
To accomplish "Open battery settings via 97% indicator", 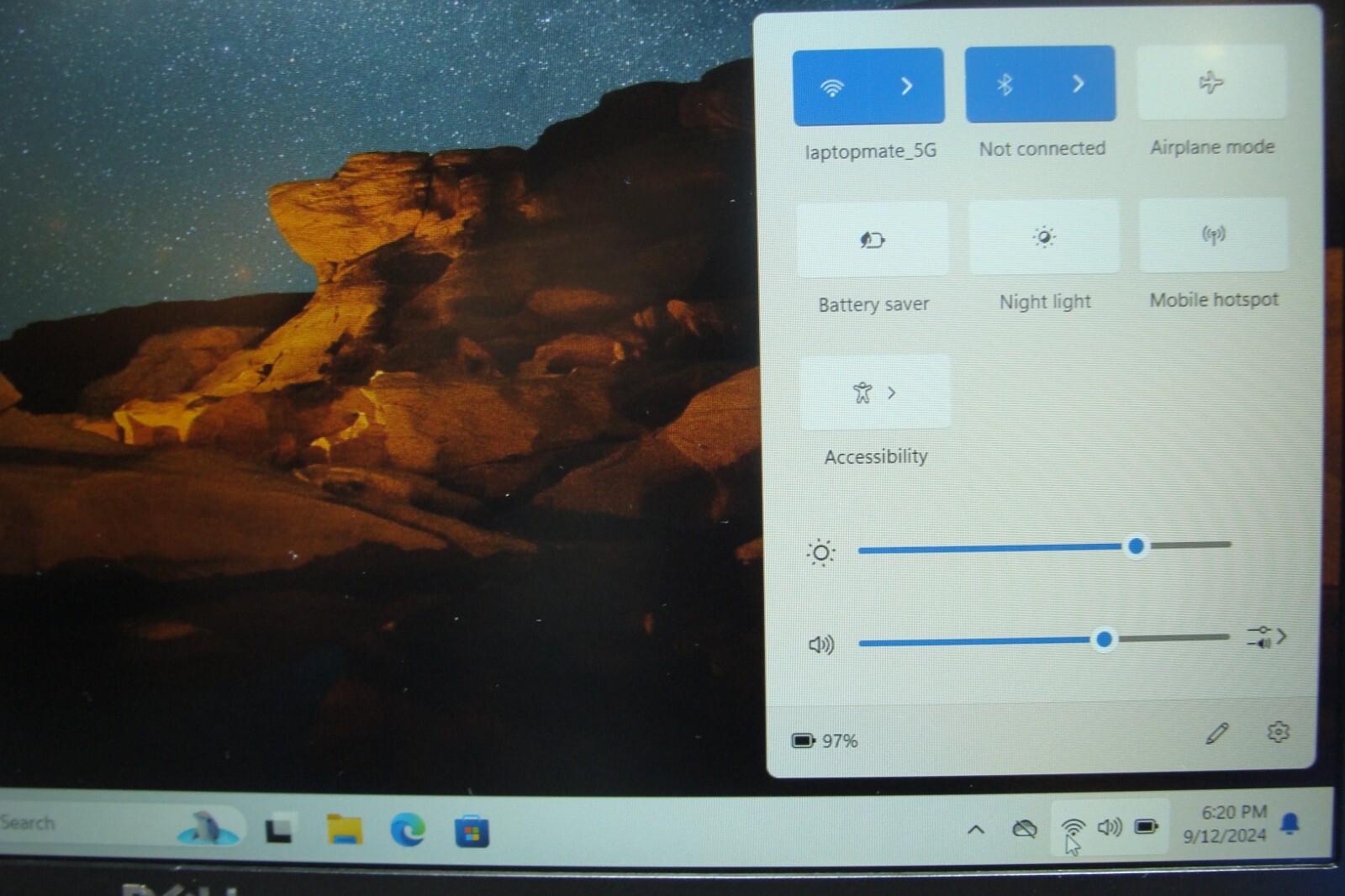I will [x=825, y=741].
